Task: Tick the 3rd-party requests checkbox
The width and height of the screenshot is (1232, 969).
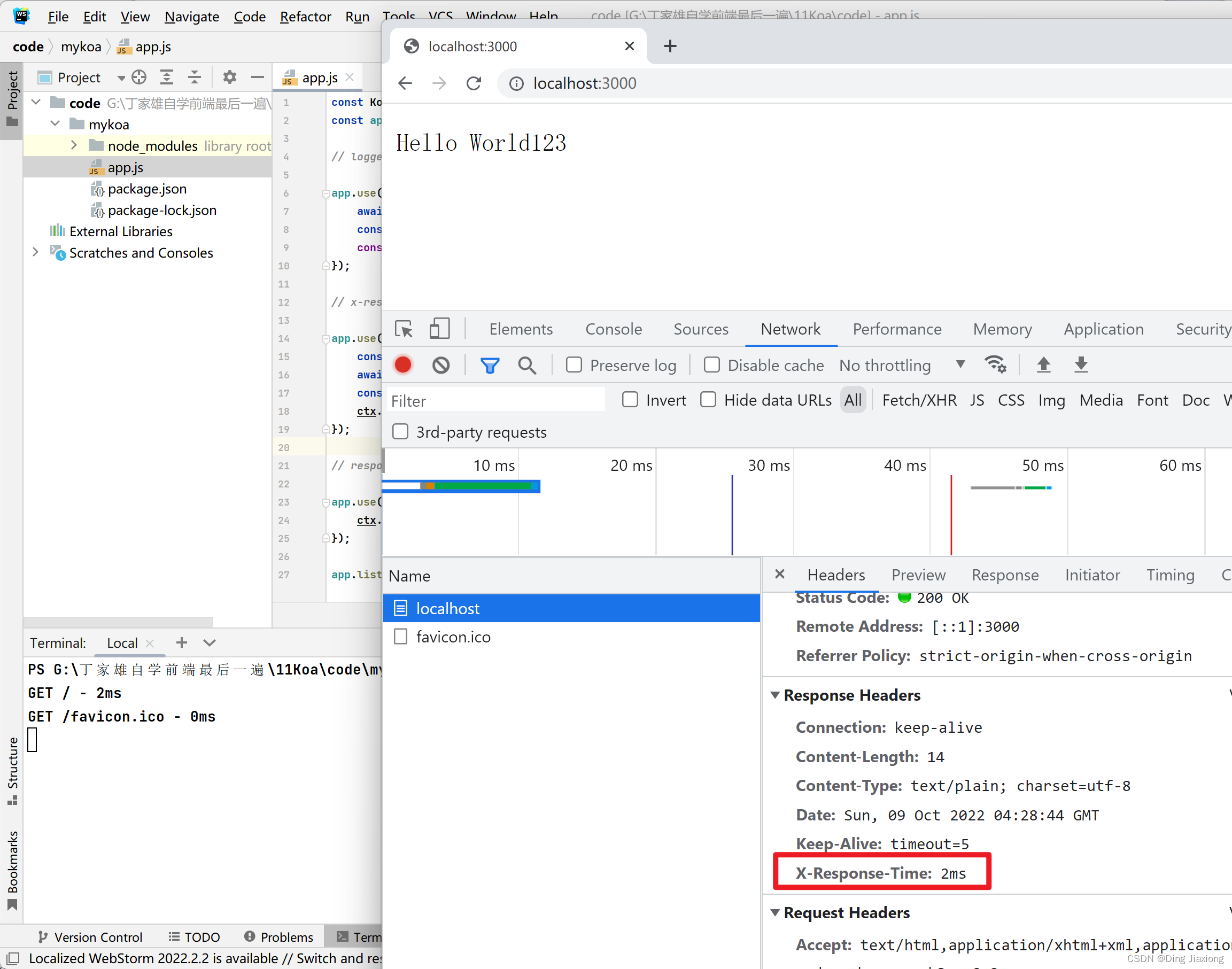Action: [400, 432]
